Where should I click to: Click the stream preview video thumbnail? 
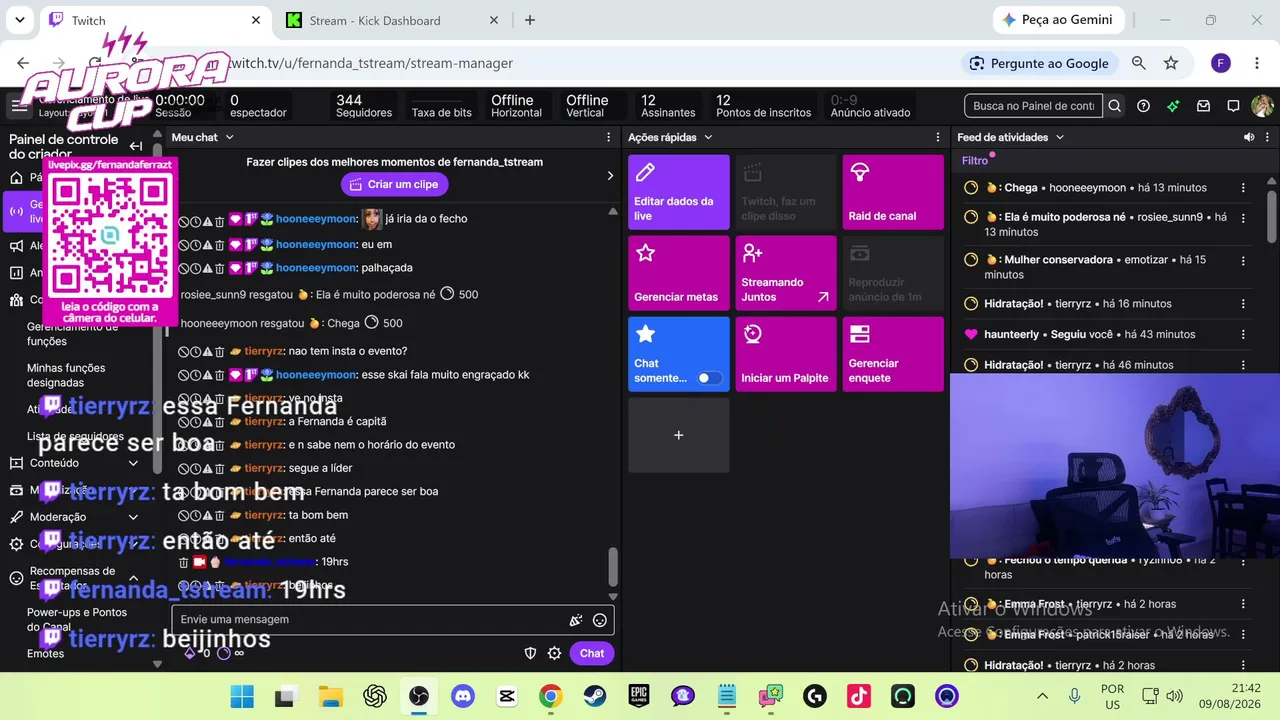[1114, 466]
